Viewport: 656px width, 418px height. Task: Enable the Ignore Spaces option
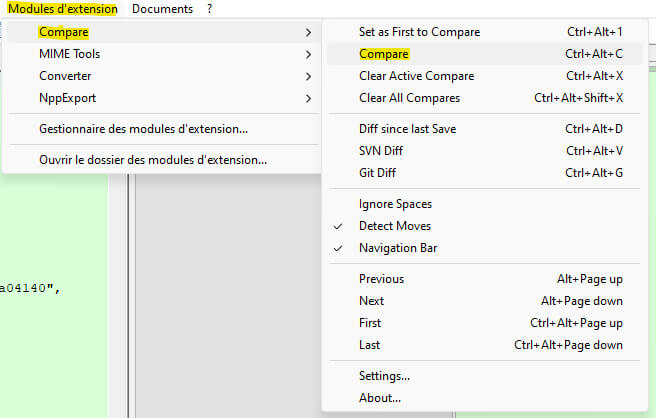point(395,204)
